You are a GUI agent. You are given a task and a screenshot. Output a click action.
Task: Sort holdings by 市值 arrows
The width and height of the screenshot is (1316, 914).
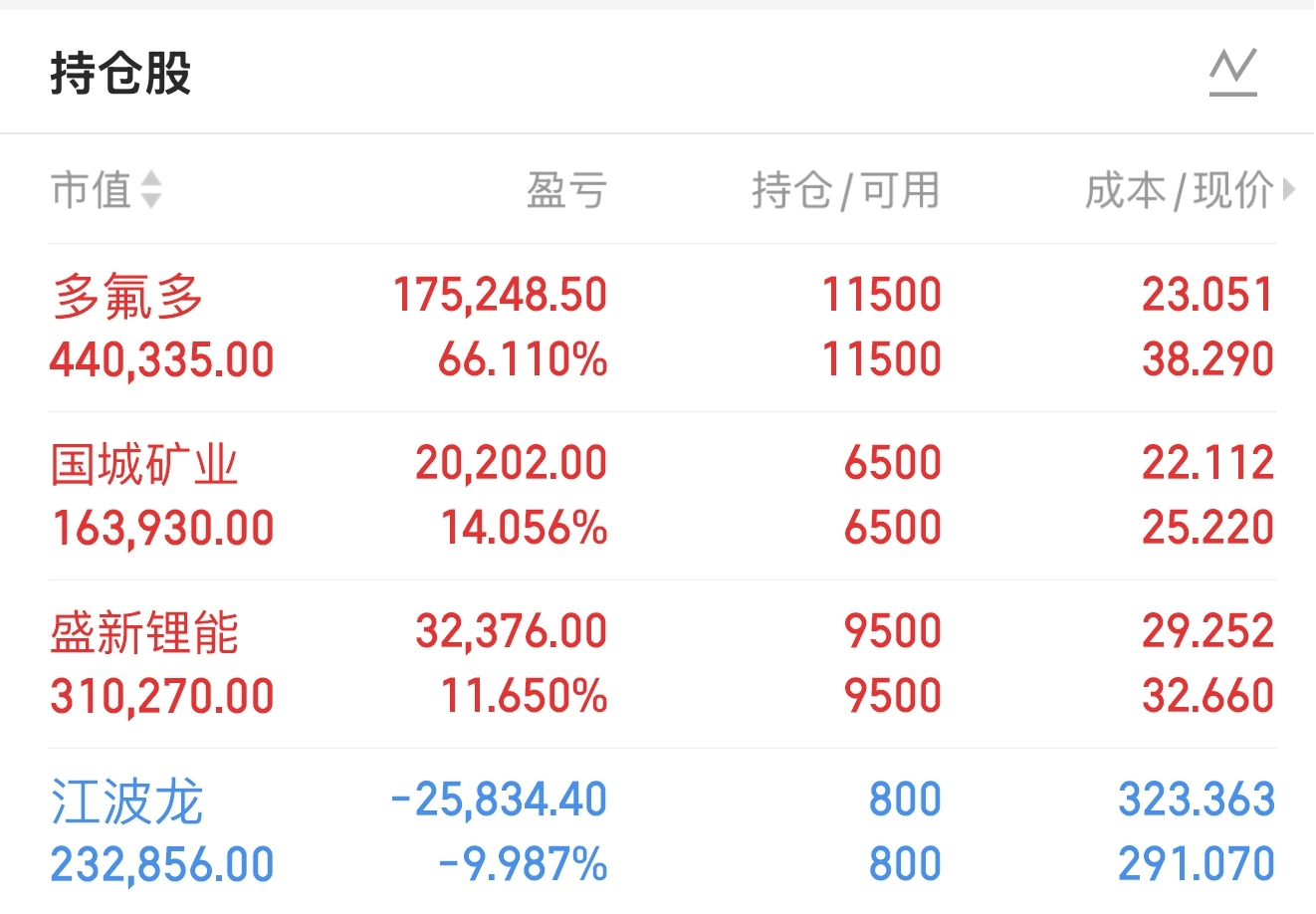click(151, 189)
